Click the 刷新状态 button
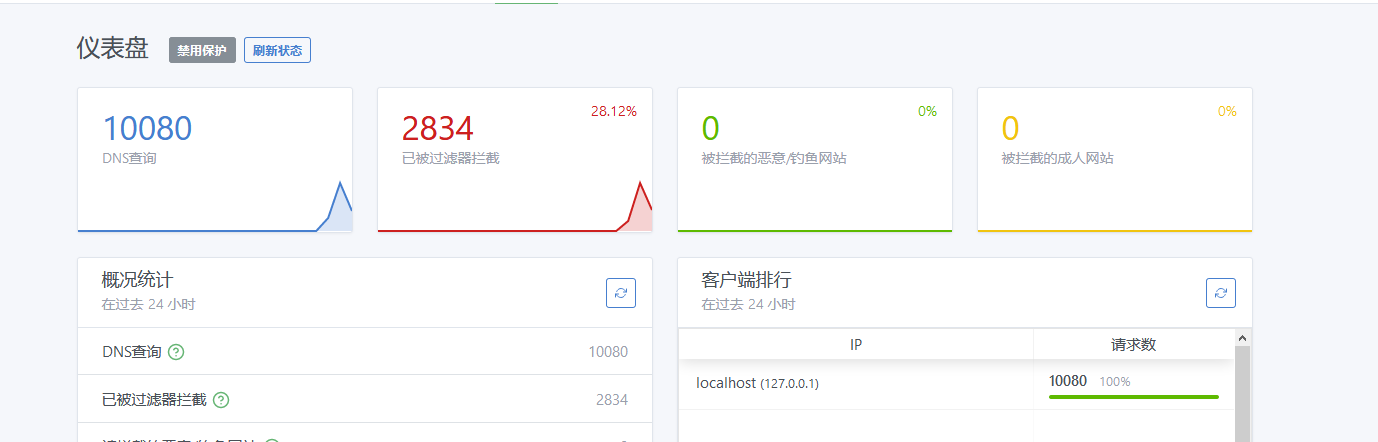This screenshot has width=1378, height=442. click(x=277, y=50)
